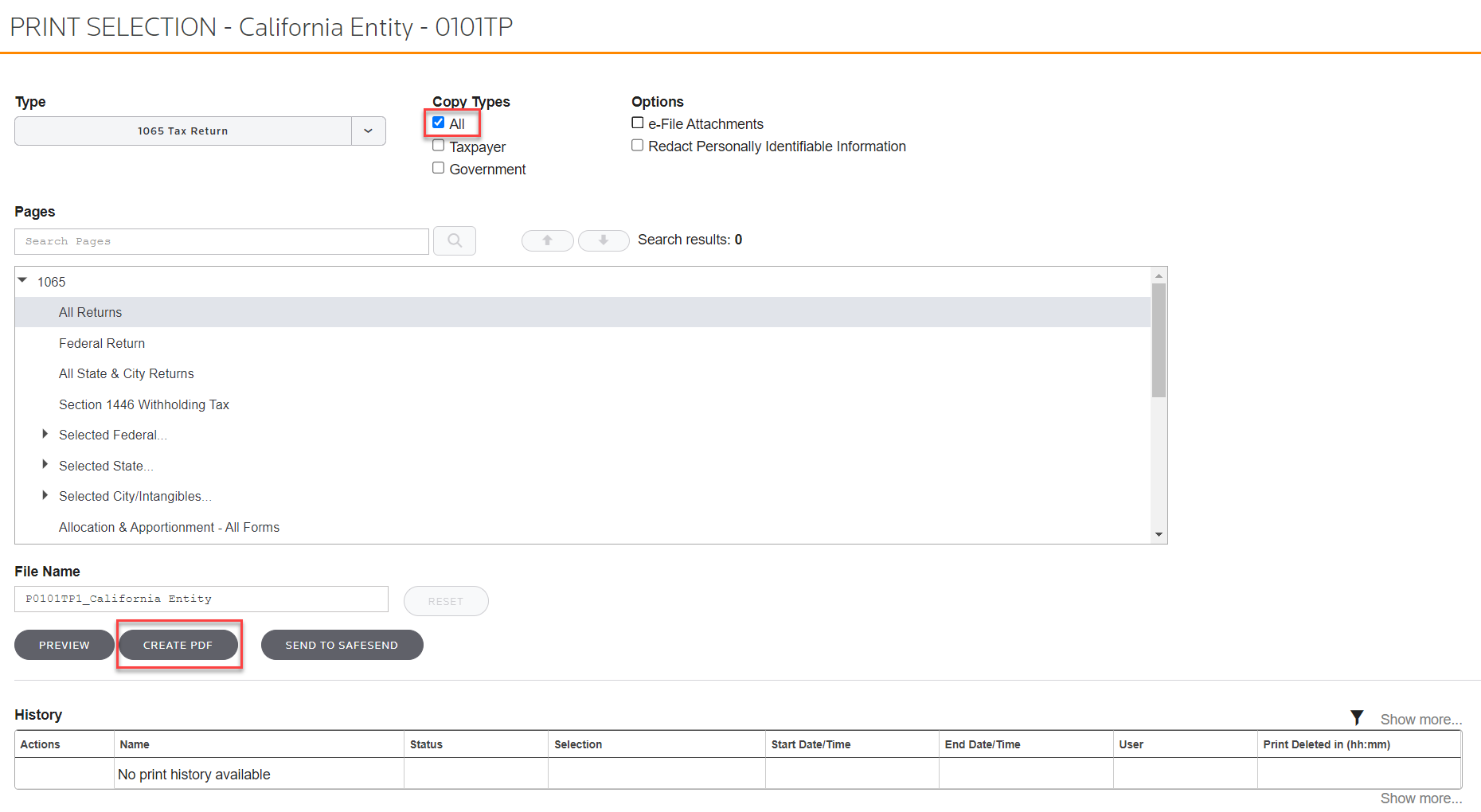Expand the Selected Federal node
Viewport: 1481px width, 812px height.
coord(45,434)
